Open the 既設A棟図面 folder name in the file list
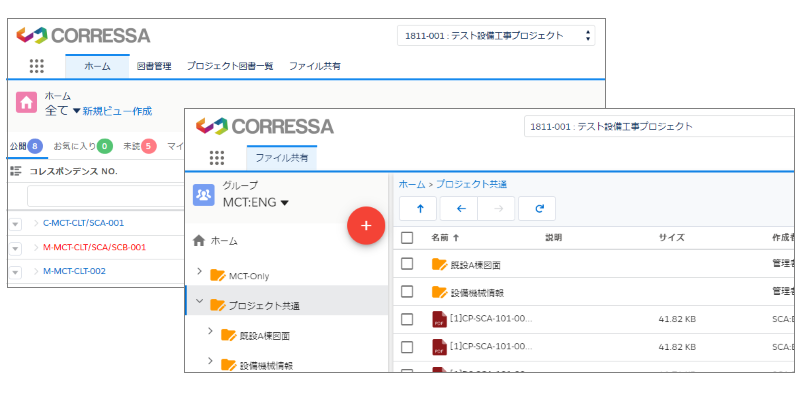The width and height of the screenshot is (800, 400). coord(475,265)
